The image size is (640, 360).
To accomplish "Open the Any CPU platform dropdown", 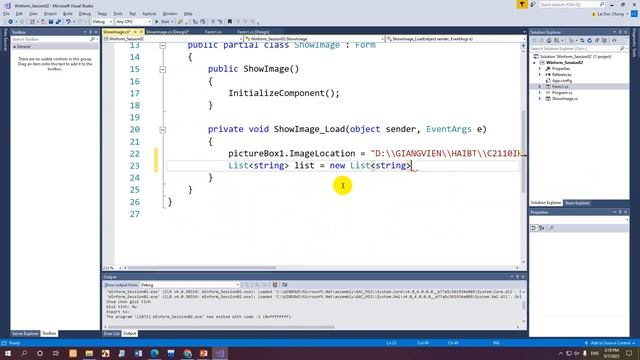I will 133,22.
